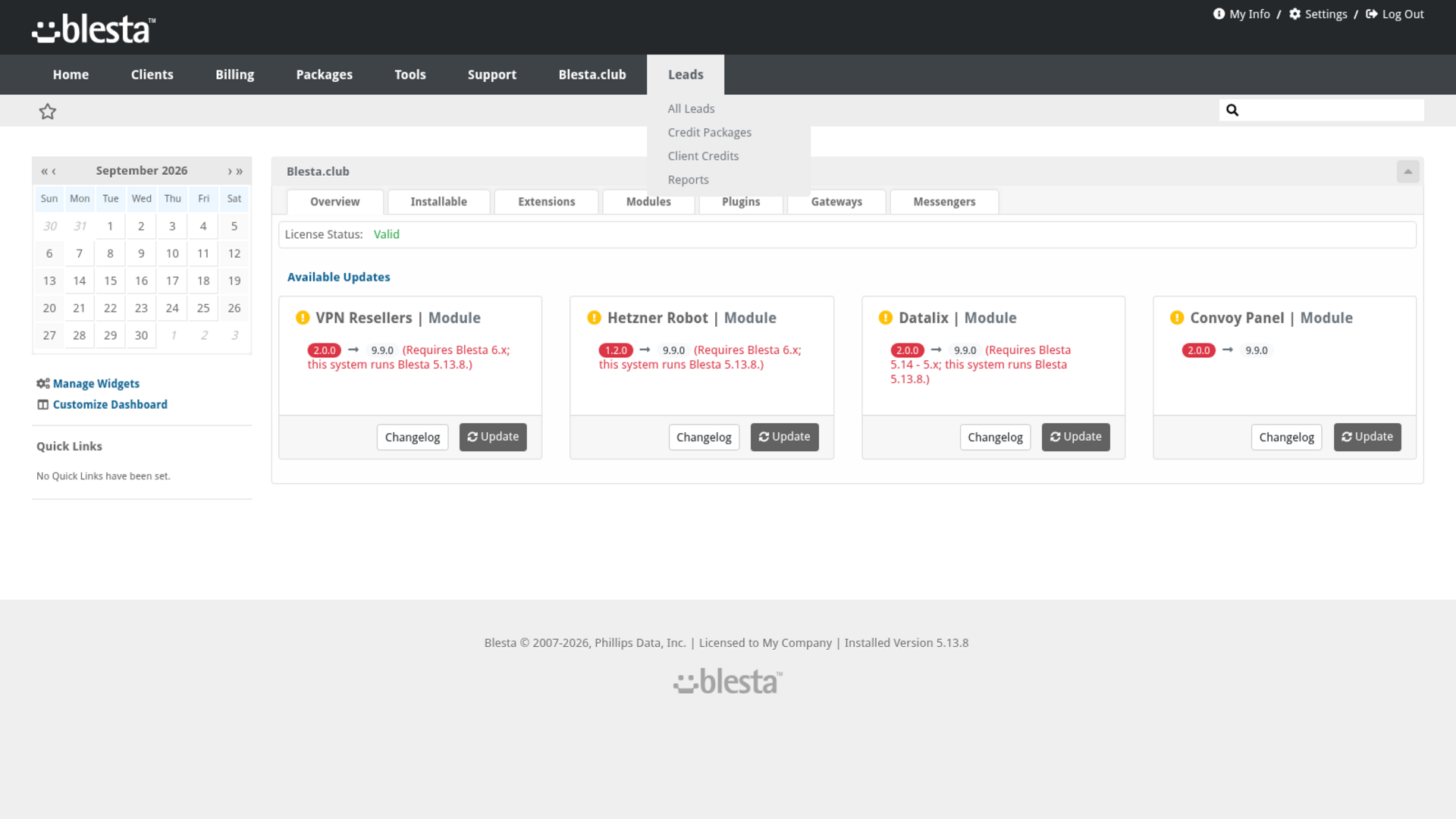Go to previous year in calendar
This screenshot has width=1456, height=819.
click(x=44, y=171)
